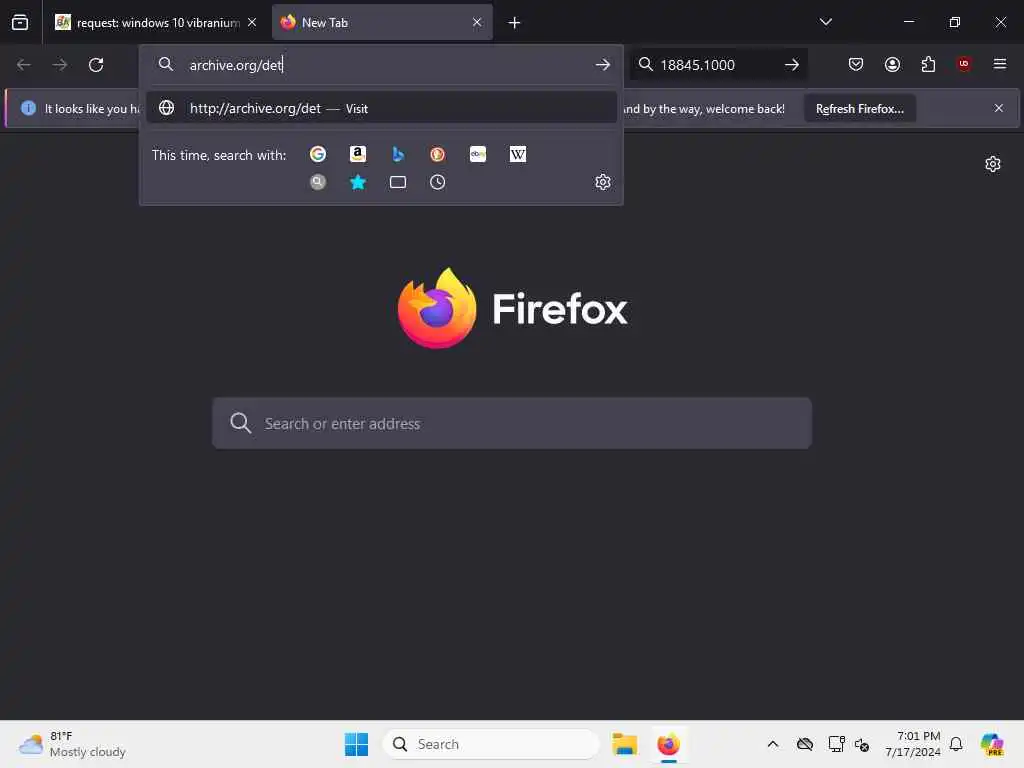Image resolution: width=1024 pixels, height=768 pixels.
Task: Close the New Tab tab
Action: pyautogui.click(x=477, y=22)
